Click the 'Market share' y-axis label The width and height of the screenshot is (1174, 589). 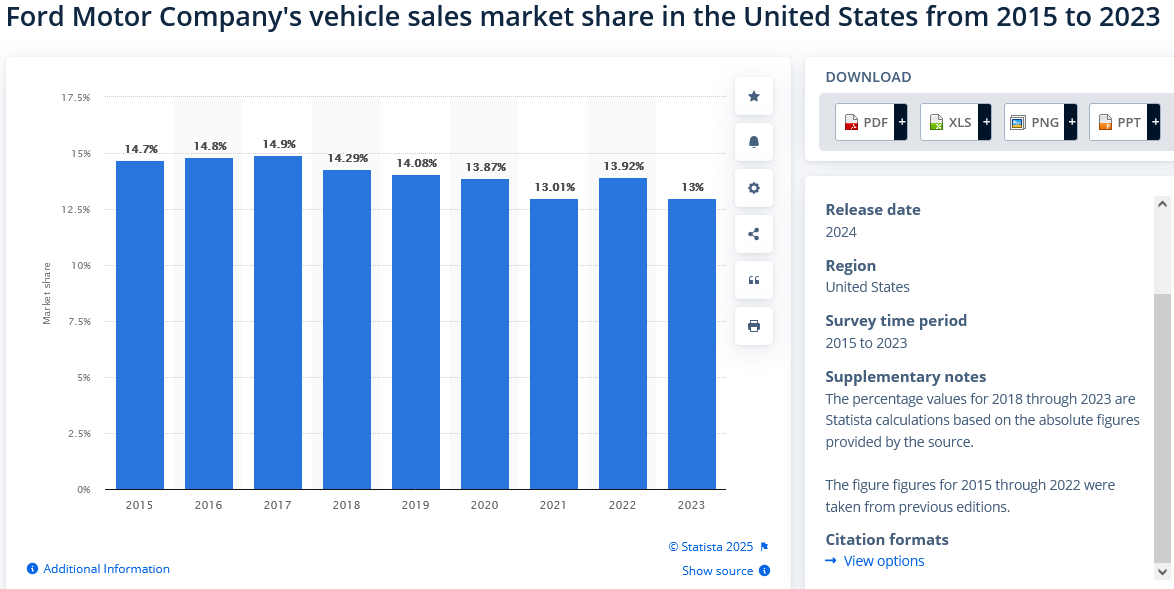point(47,293)
